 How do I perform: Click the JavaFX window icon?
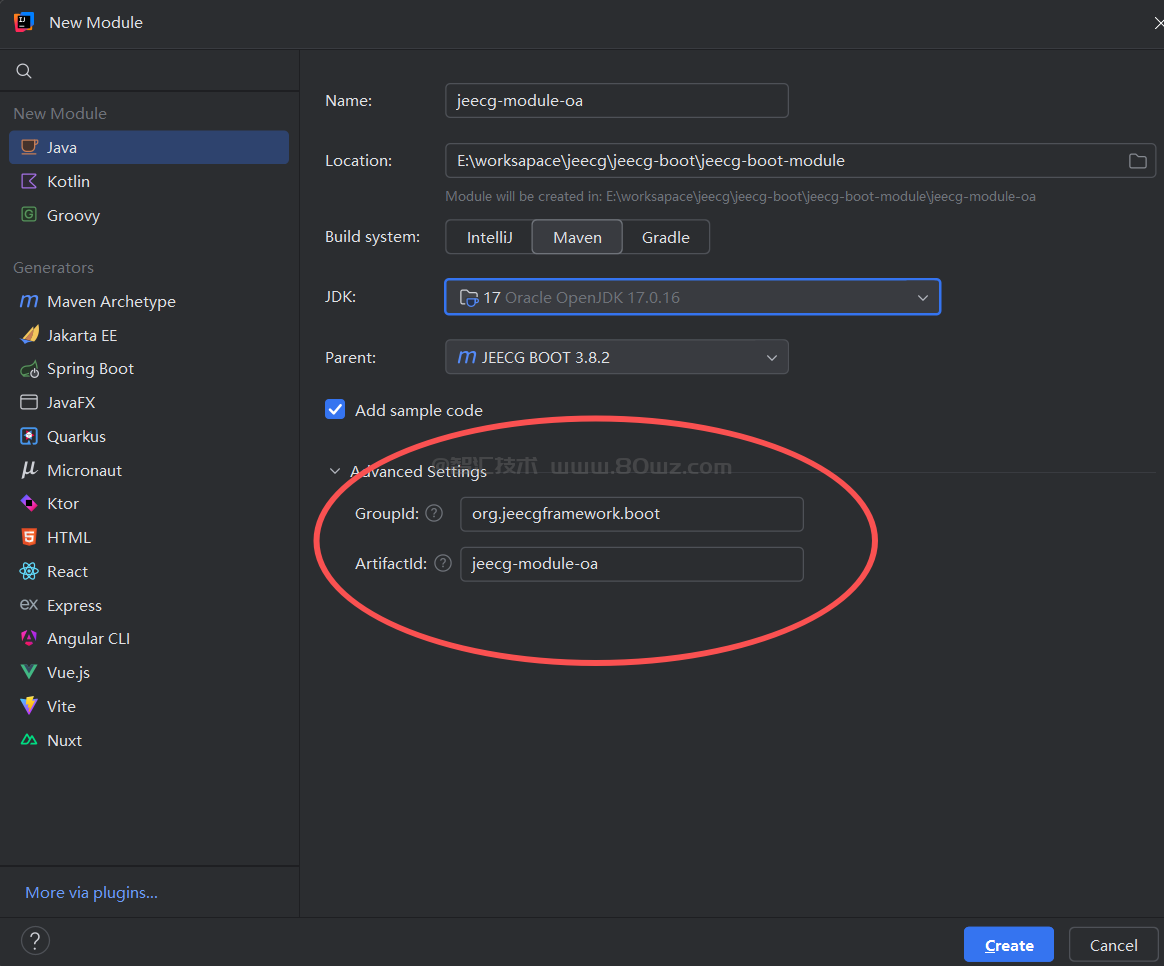29,402
